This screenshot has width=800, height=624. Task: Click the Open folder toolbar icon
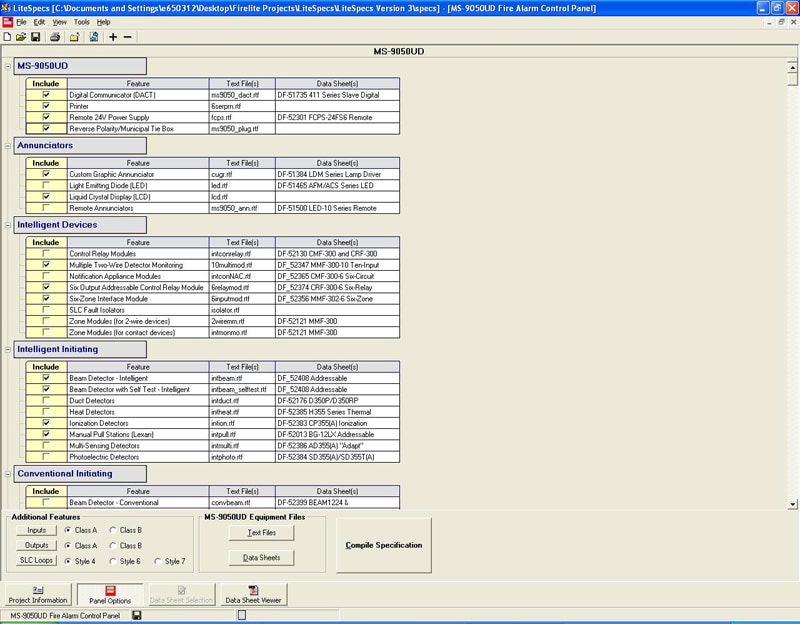(21, 37)
